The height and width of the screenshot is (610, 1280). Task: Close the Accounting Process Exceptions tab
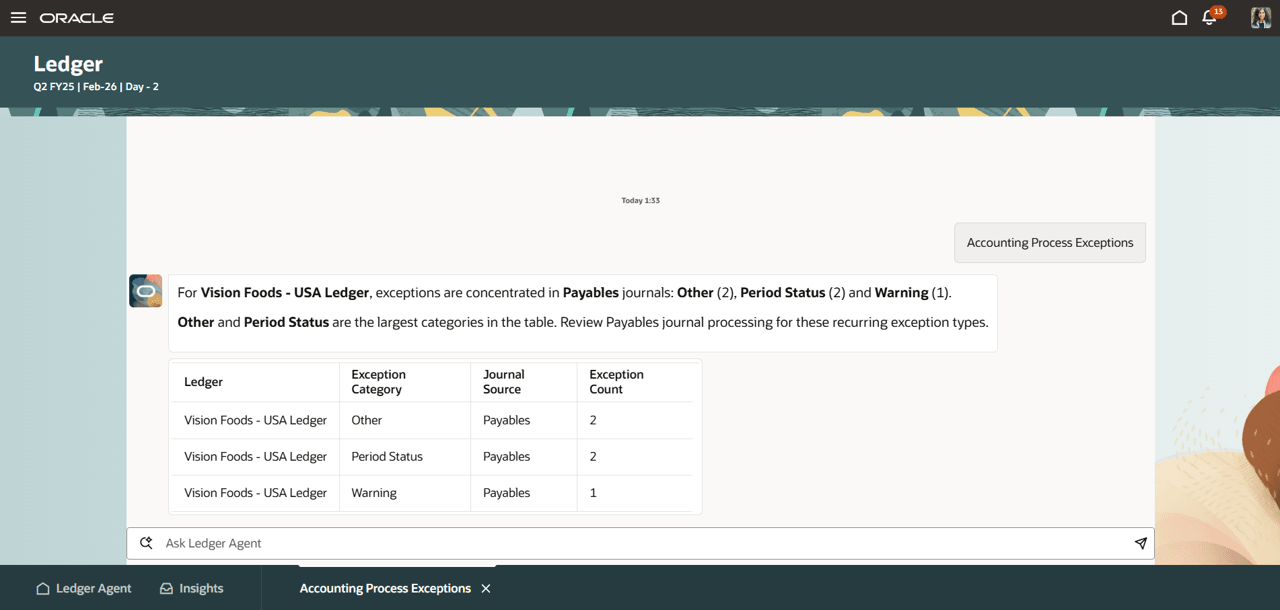(x=486, y=588)
